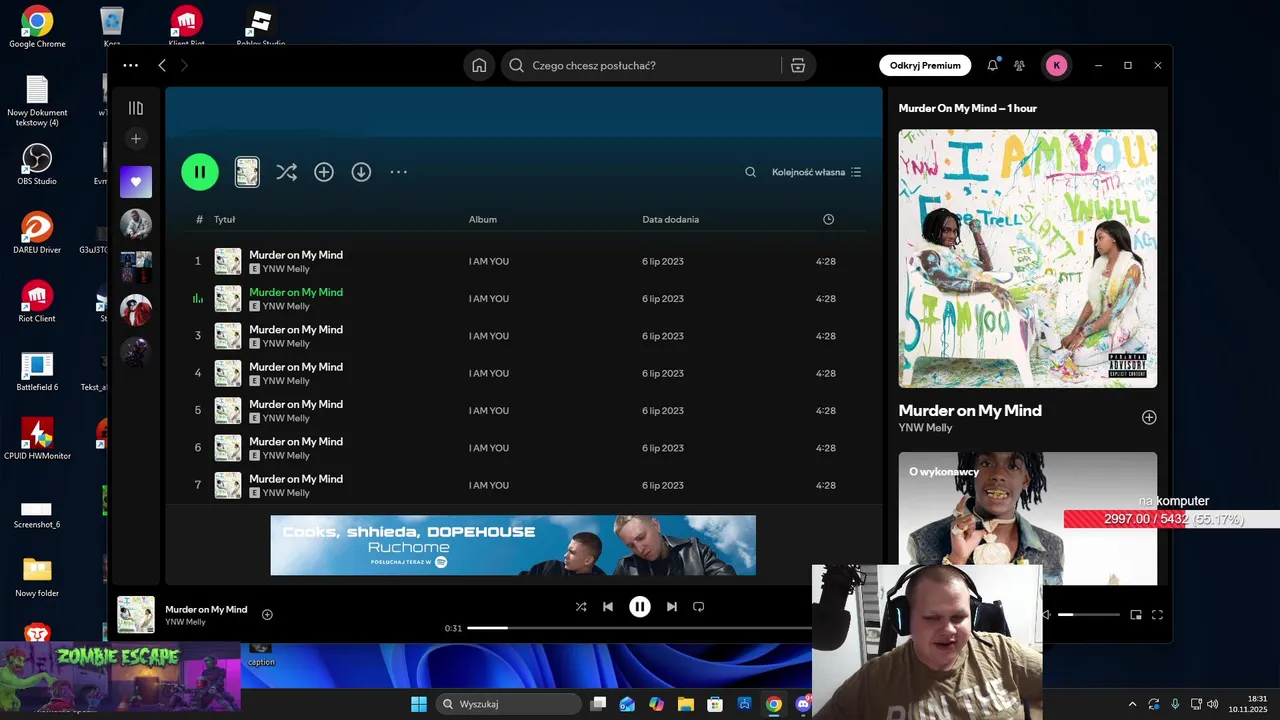Open the Liked Songs heart tile
The height and width of the screenshot is (720, 1280).
[136, 182]
